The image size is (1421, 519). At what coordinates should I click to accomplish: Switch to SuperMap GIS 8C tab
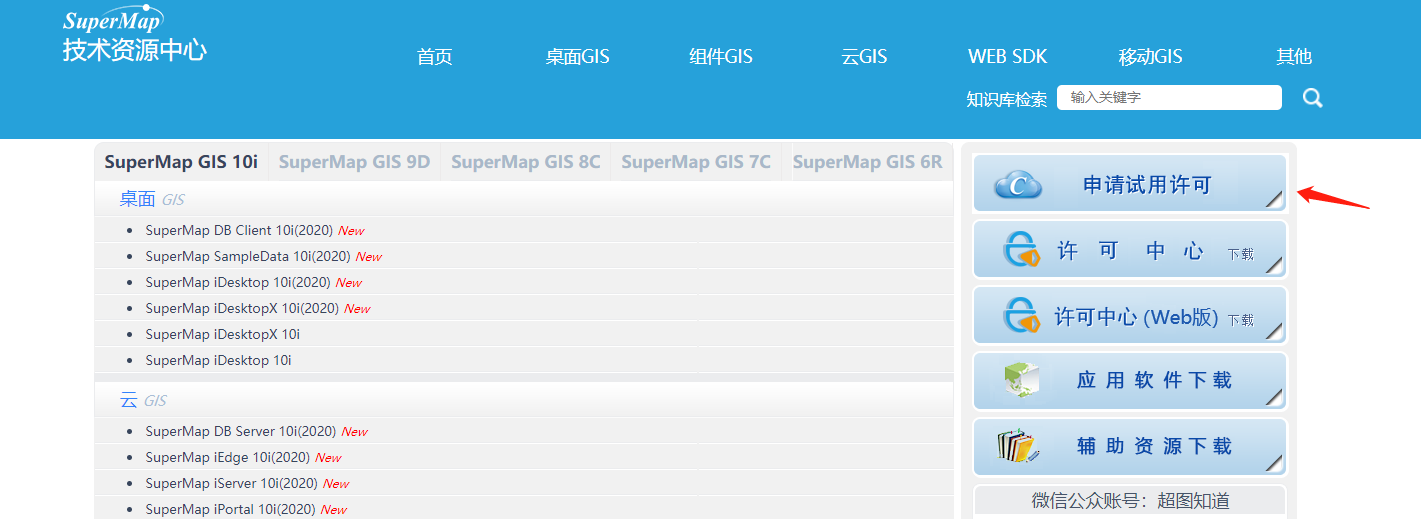[x=526, y=162]
